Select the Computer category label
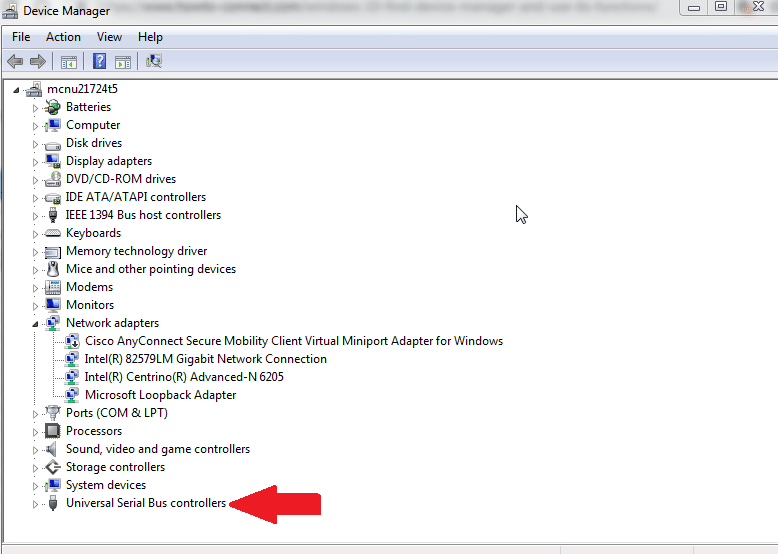The height and width of the screenshot is (554, 778). (93, 125)
